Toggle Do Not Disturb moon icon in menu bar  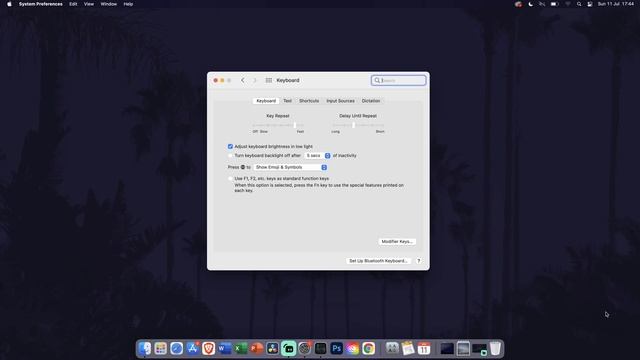(530, 4)
